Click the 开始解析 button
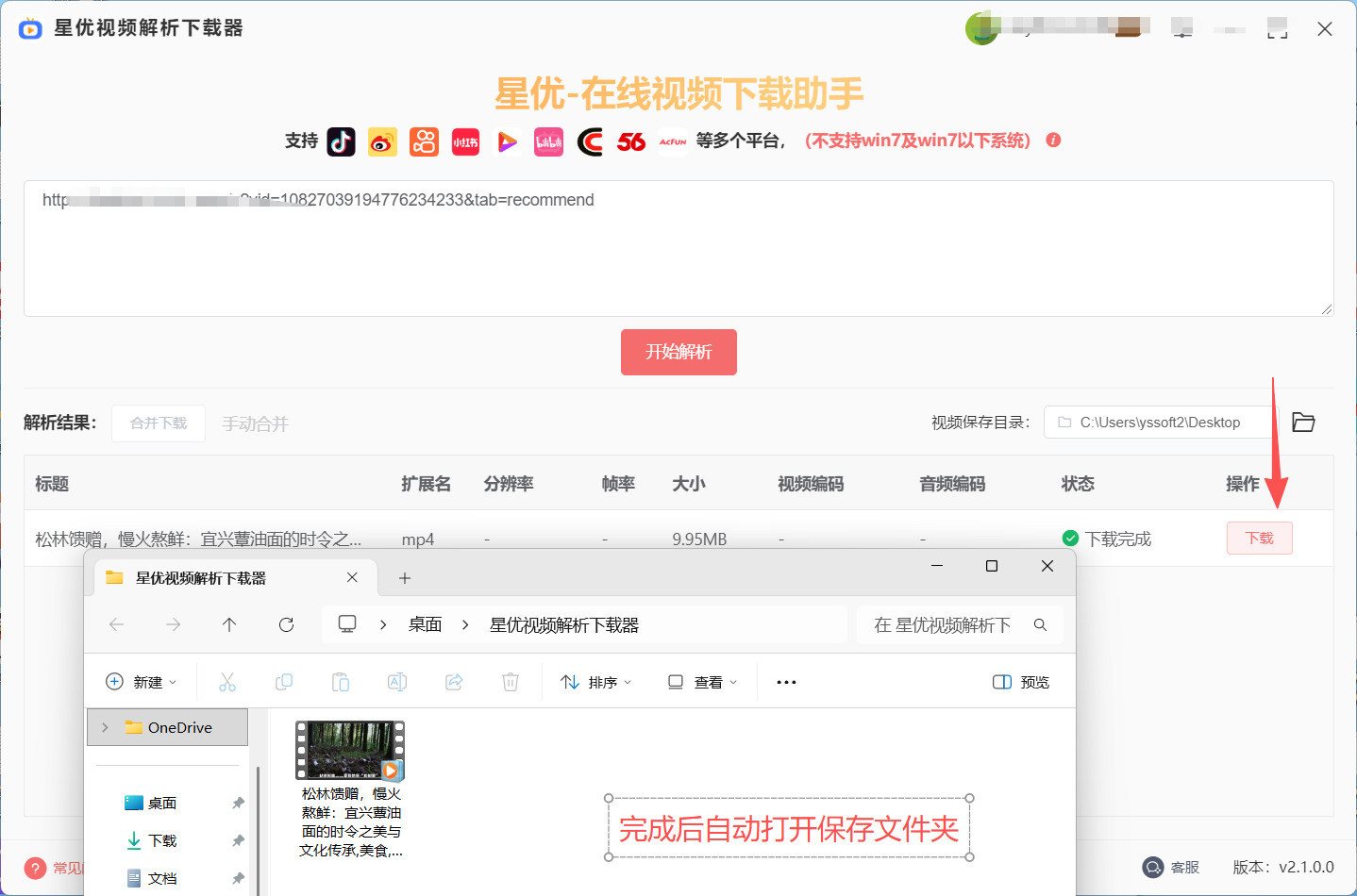The height and width of the screenshot is (896, 1357). [x=678, y=352]
